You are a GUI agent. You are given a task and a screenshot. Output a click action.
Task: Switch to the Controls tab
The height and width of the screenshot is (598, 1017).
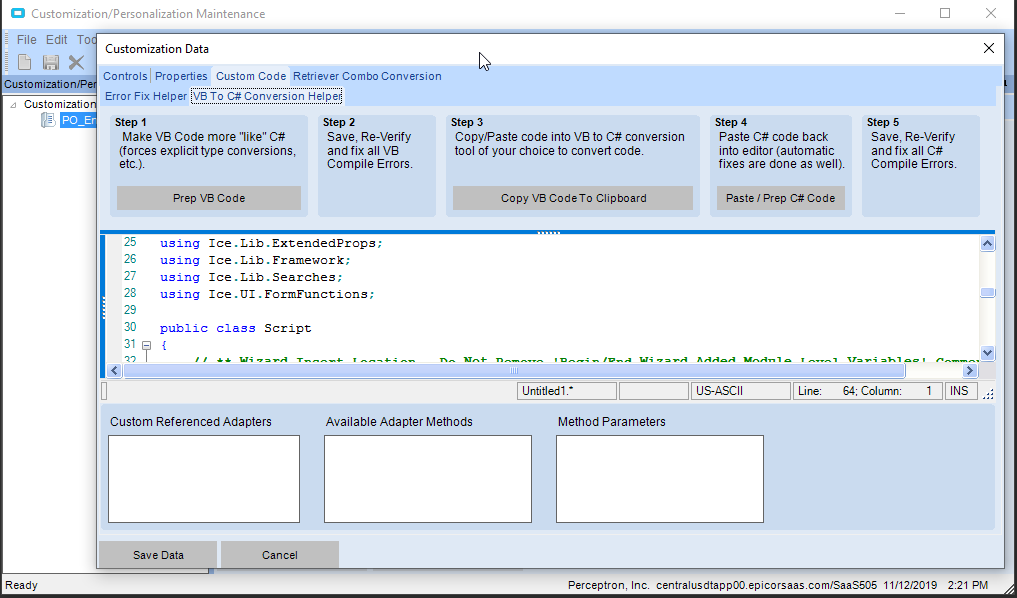point(125,76)
